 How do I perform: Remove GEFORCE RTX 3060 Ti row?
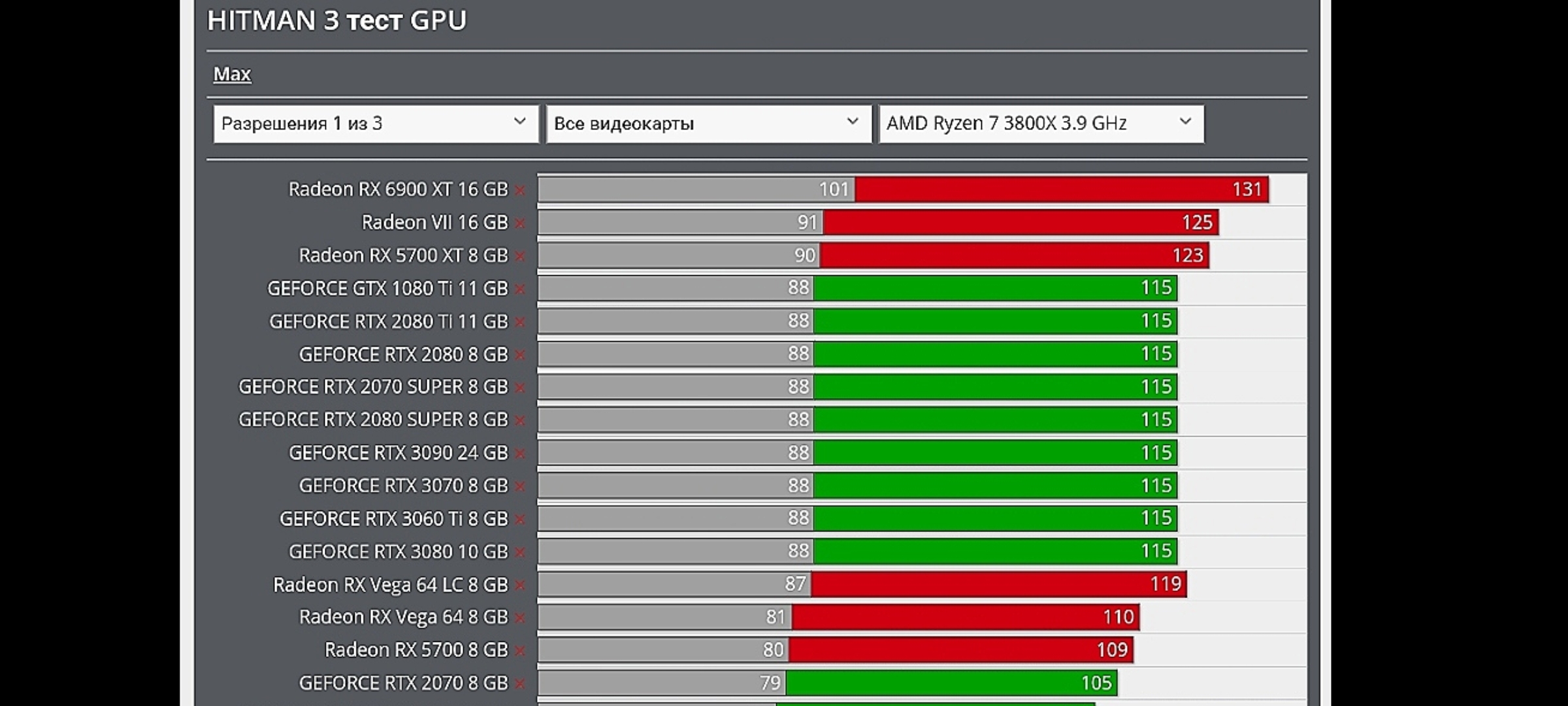tap(520, 519)
